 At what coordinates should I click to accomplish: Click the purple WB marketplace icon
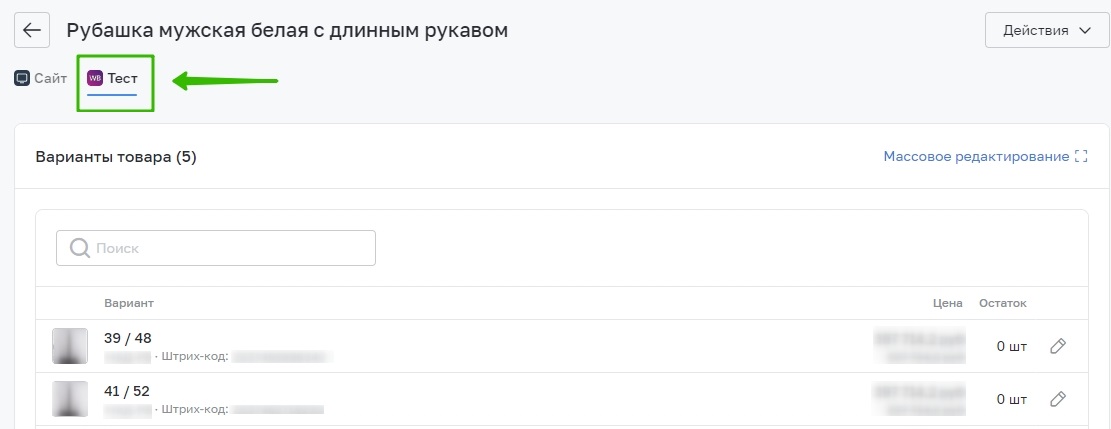point(95,78)
